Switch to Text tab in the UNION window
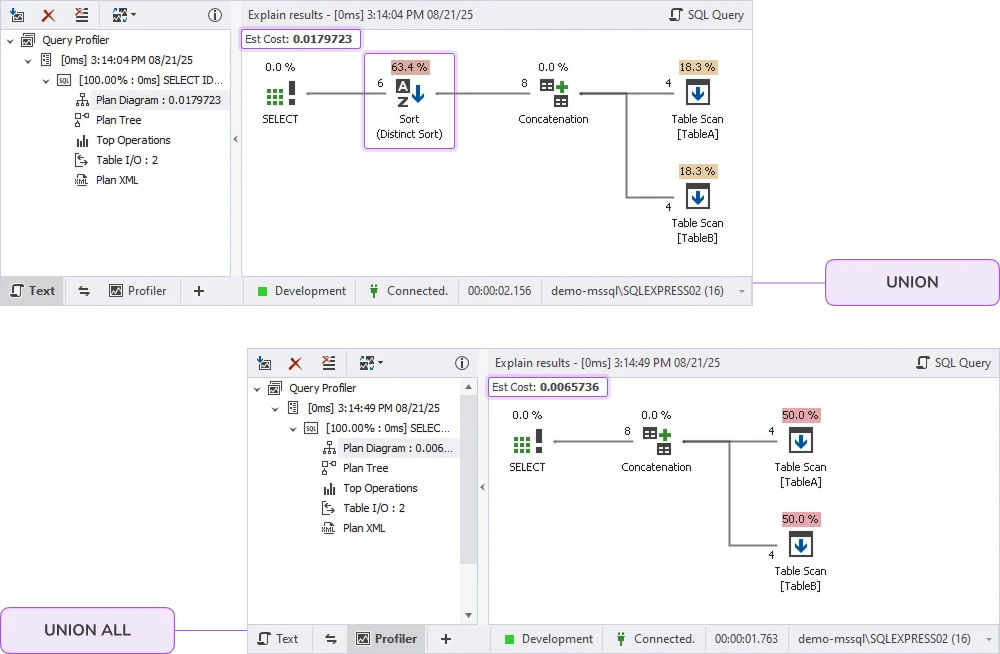Viewport: 1000px width, 654px height. [33, 291]
